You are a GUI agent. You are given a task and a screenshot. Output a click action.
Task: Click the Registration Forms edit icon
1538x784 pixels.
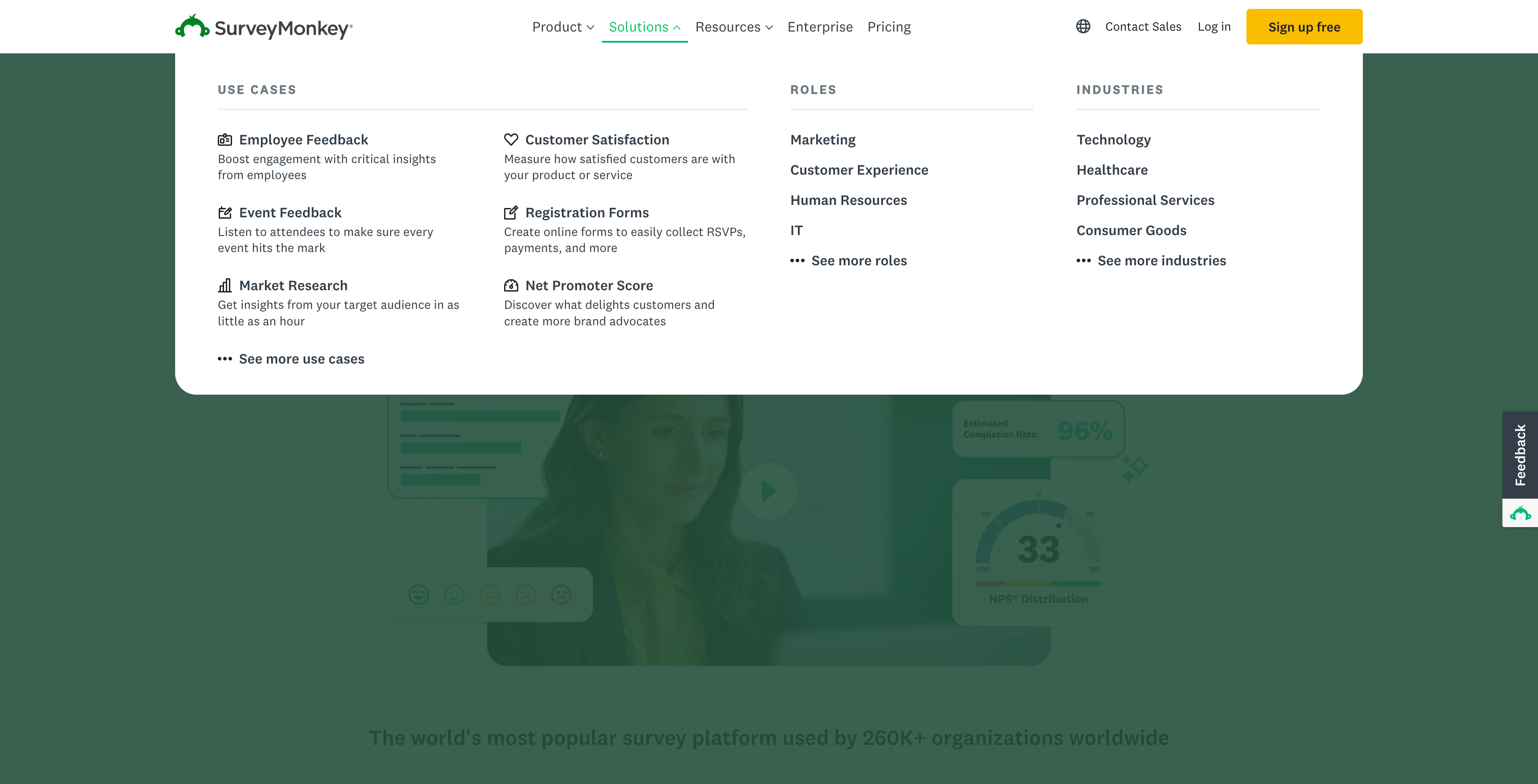pyautogui.click(x=510, y=212)
